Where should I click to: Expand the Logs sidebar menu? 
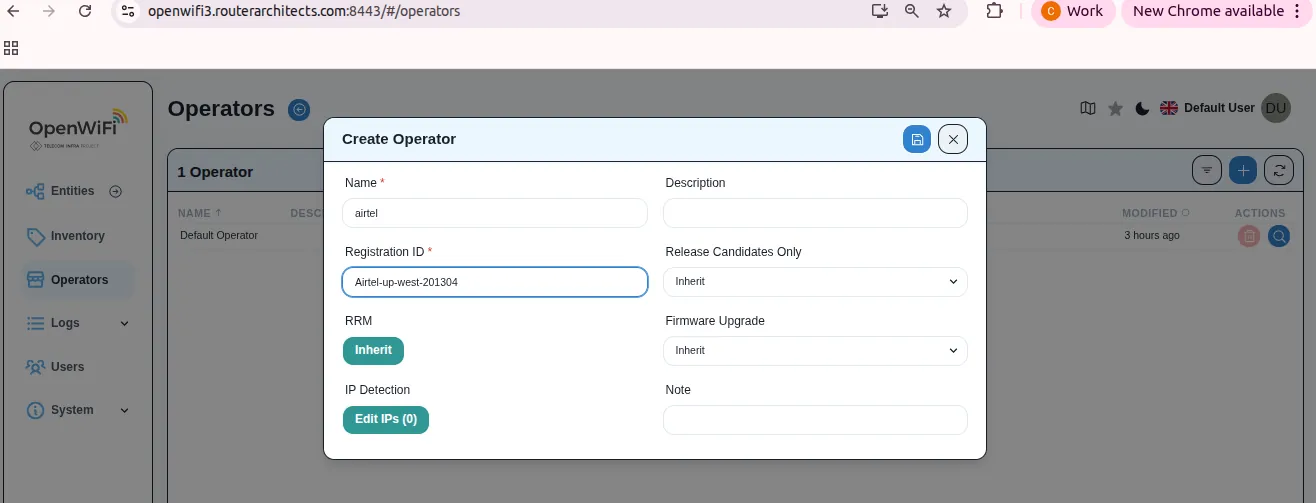point(78,323)
